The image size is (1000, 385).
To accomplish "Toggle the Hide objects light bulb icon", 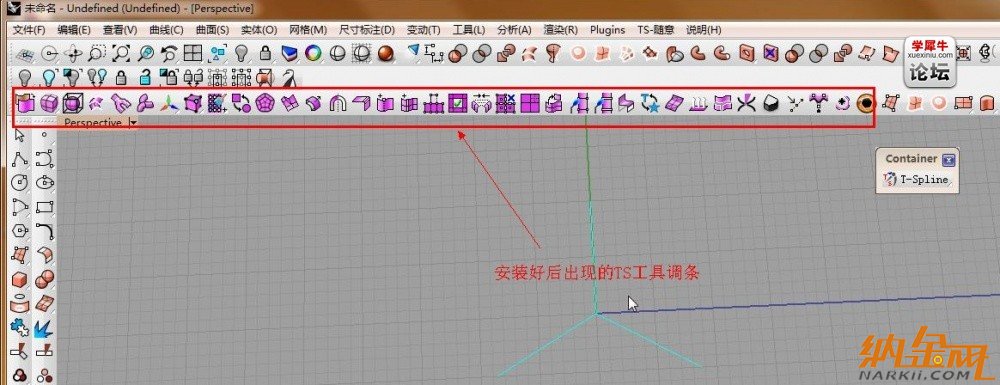I will [26, 78].
